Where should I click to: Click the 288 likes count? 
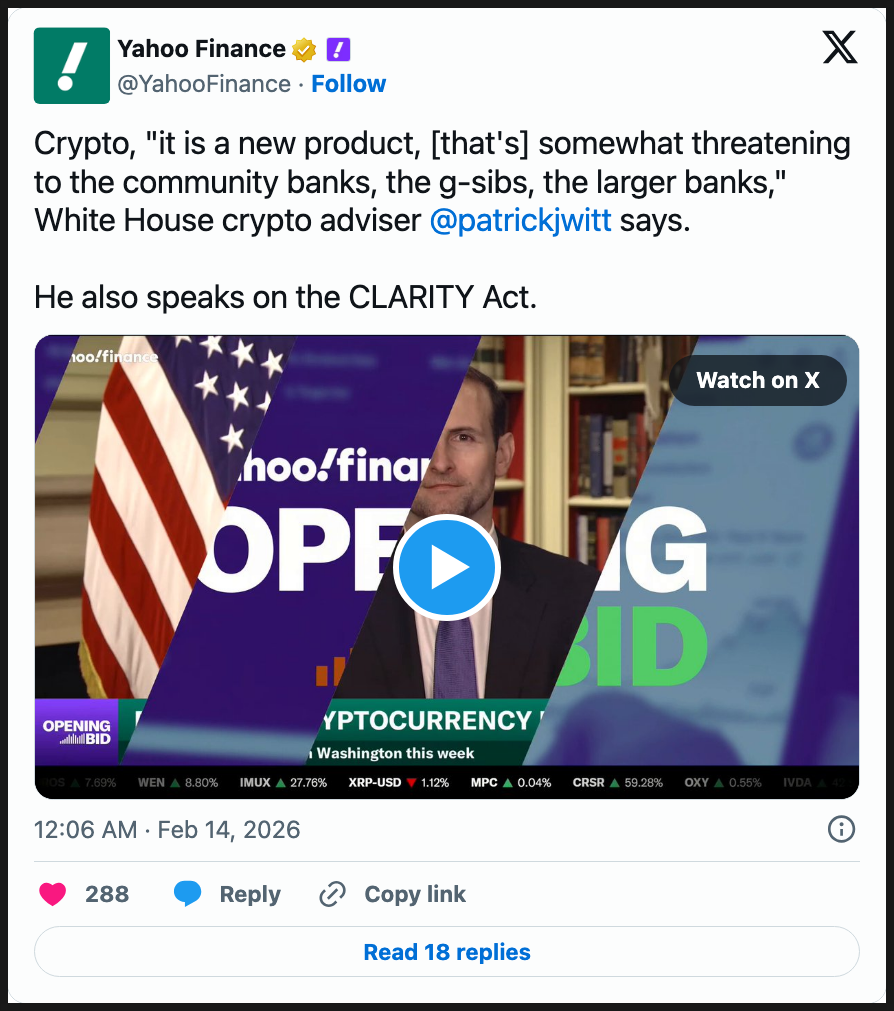[107, 894]
